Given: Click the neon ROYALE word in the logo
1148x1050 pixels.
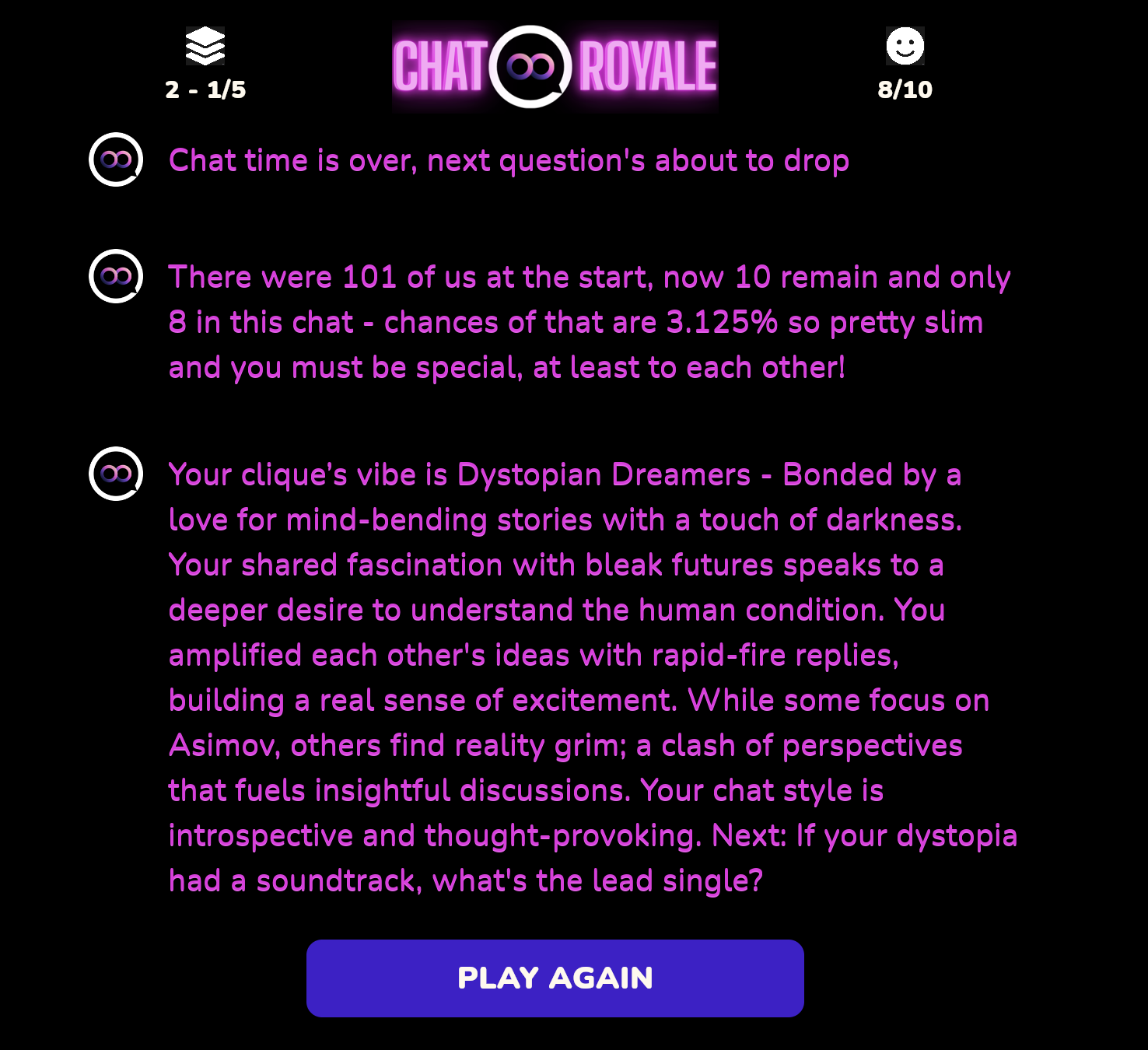Looking at the screenshot, I should (647, 67).
